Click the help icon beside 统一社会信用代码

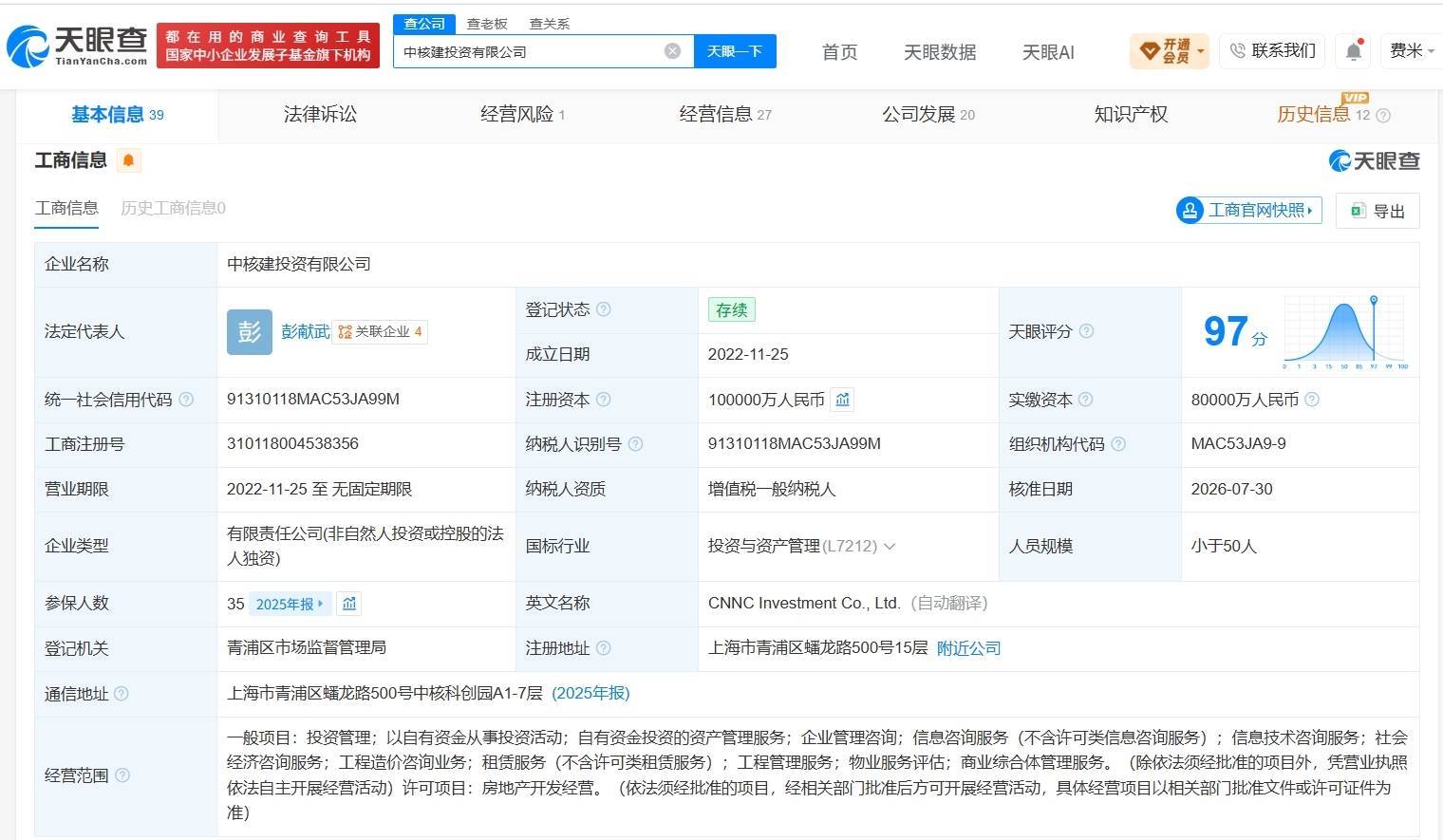(x=186, y=400)
